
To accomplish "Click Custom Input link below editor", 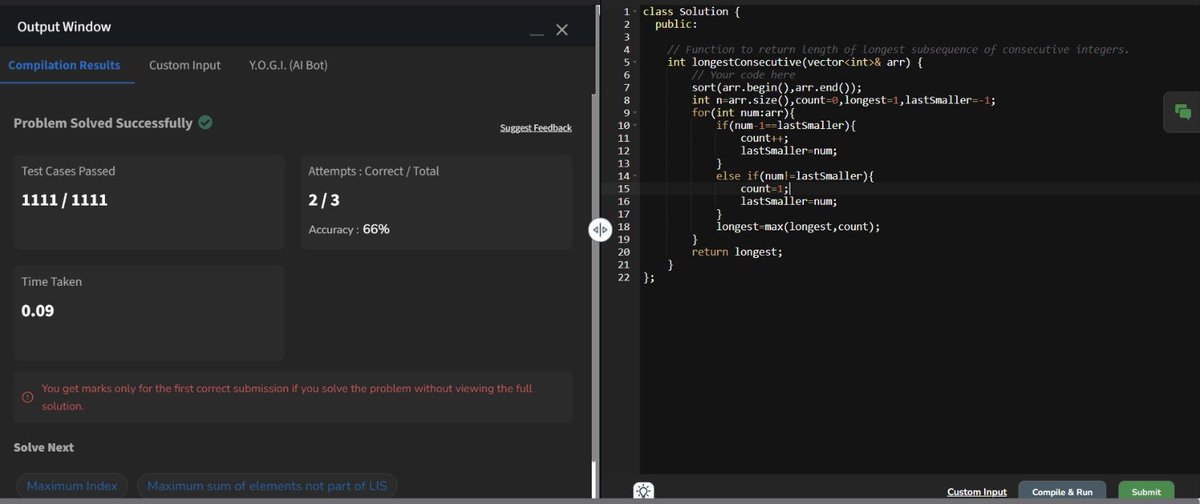I will pyautogui.click(x=977, y=492).
